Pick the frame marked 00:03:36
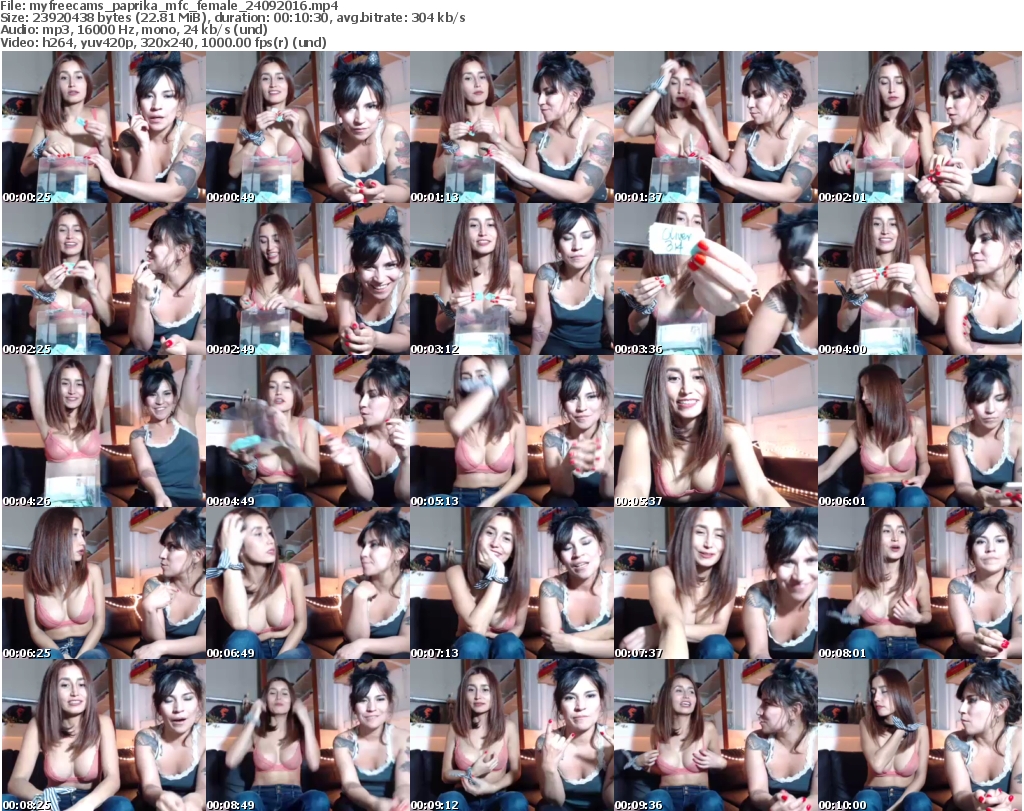The image size is (1024, 811). point(715,279)
